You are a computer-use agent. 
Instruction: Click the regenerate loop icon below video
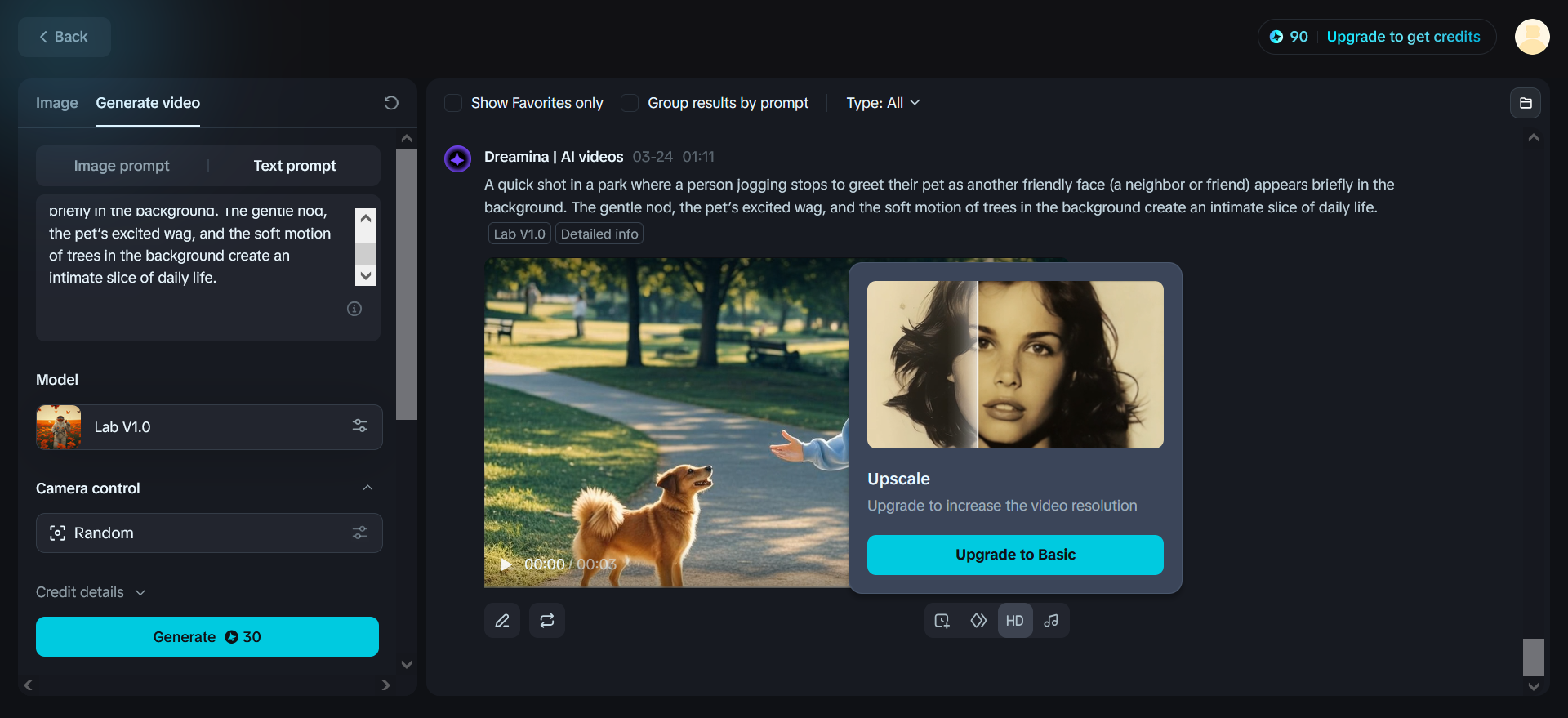point(547,621)
